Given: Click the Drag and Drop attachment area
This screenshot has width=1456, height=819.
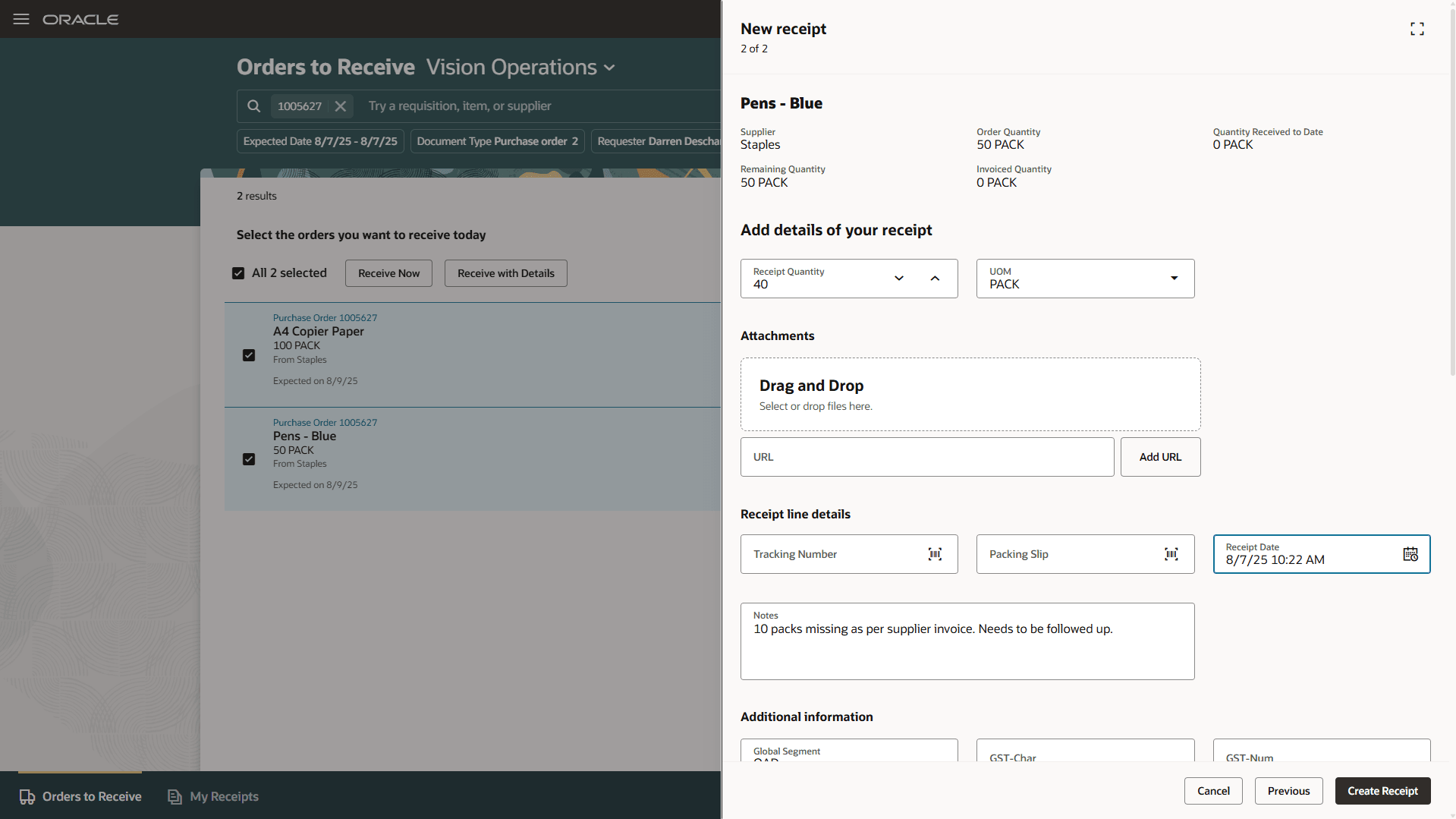Looking at the screenshot, I should [x=970, y=395].
